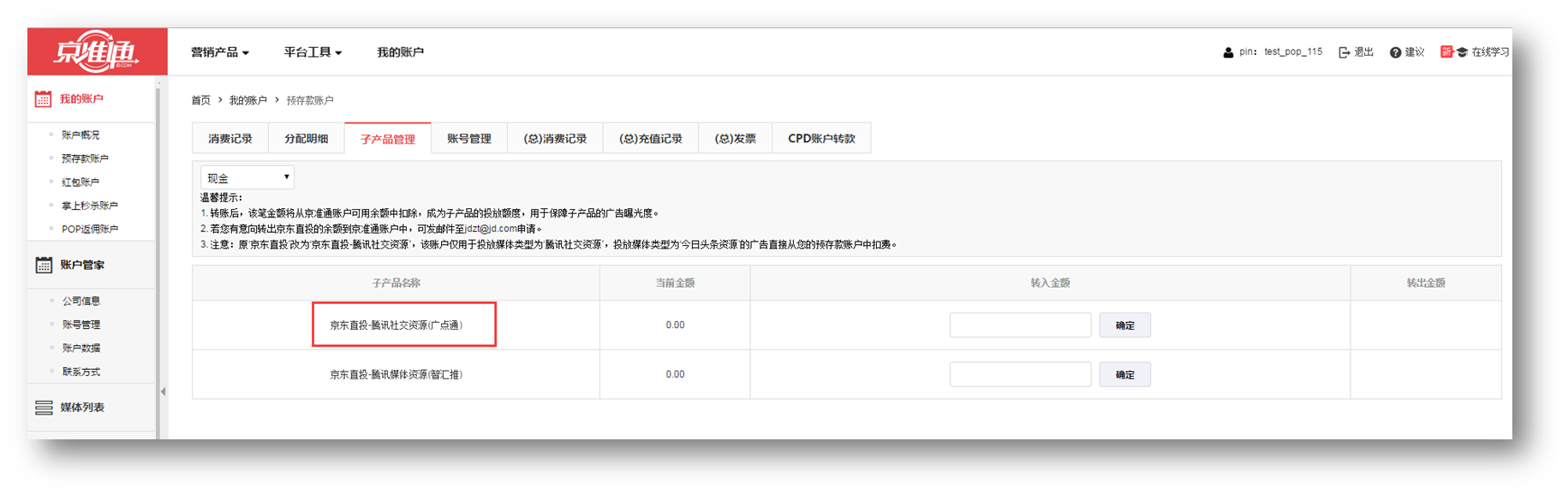Click 我的账户 in the breadcrumb
This screenshot has width=1568, height=495.
tap(248, 100)
